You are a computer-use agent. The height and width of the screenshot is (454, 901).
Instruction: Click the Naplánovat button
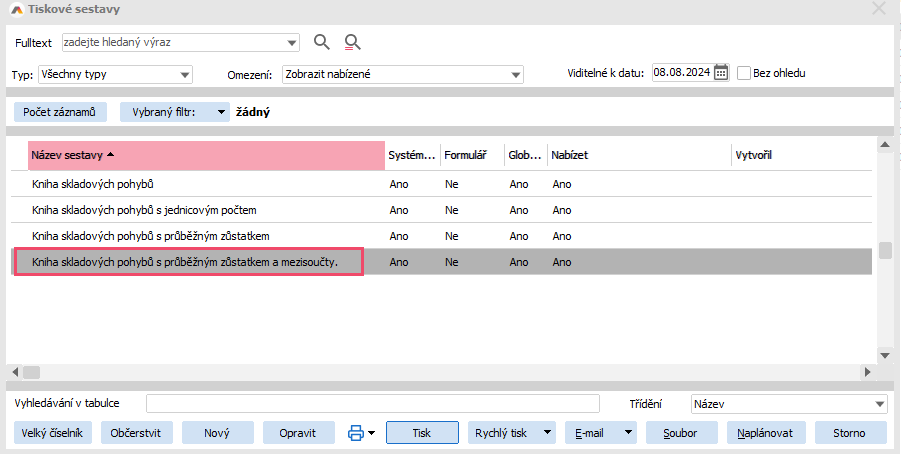765,433
